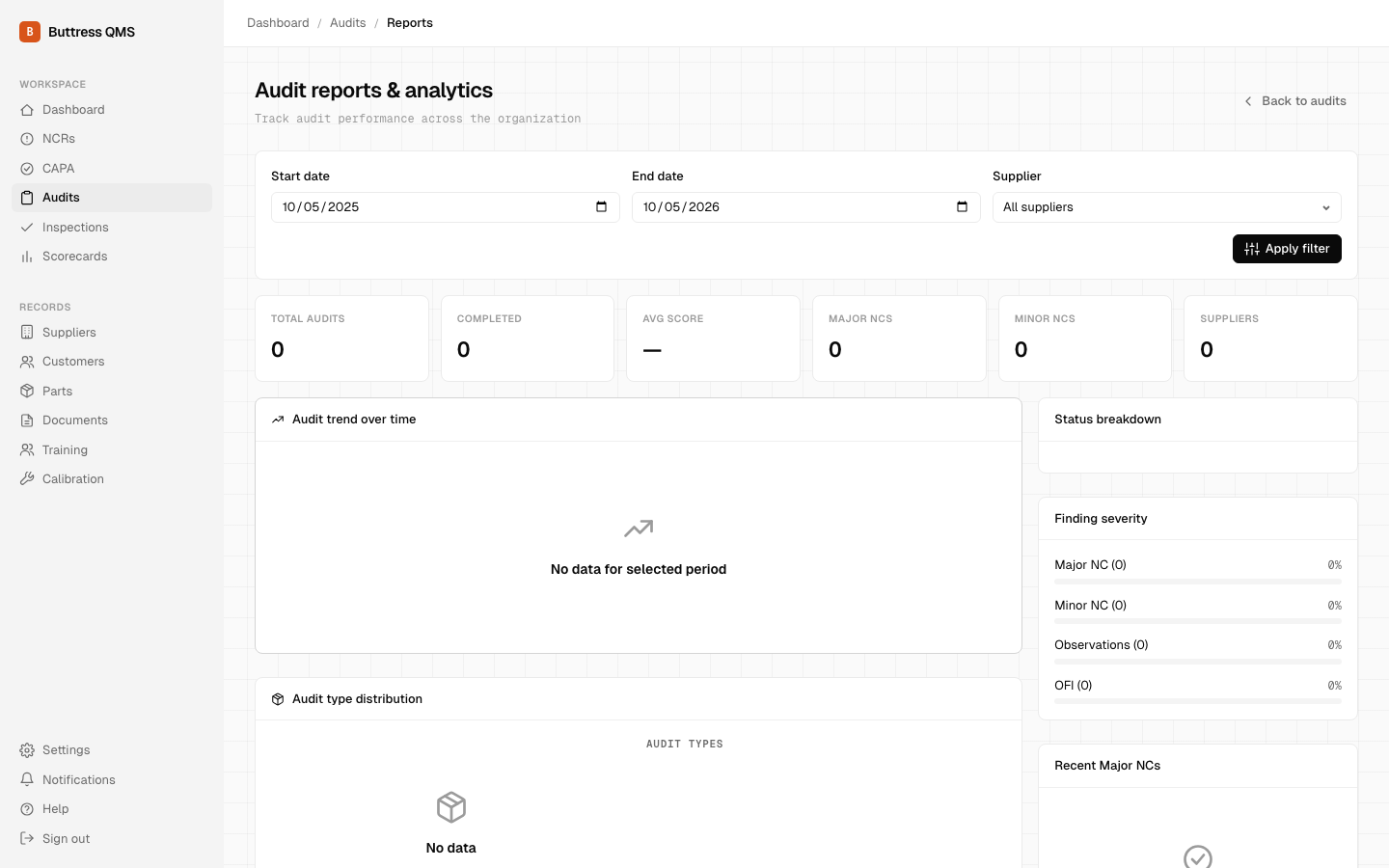Click the 'No data for selected period' text
This screenshot has height=868, width=1389.
(639, 570)
